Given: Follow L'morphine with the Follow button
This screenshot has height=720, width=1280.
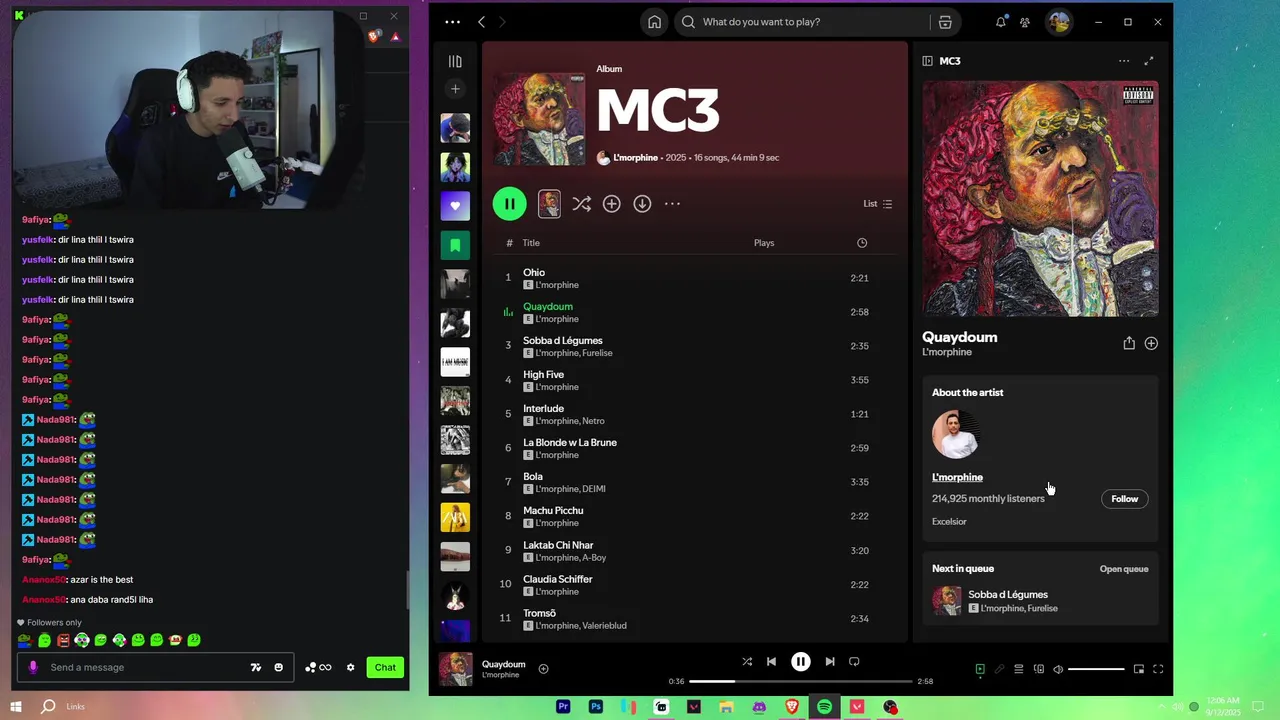Looking at the screenshot, I should (x=1125, y=499).
